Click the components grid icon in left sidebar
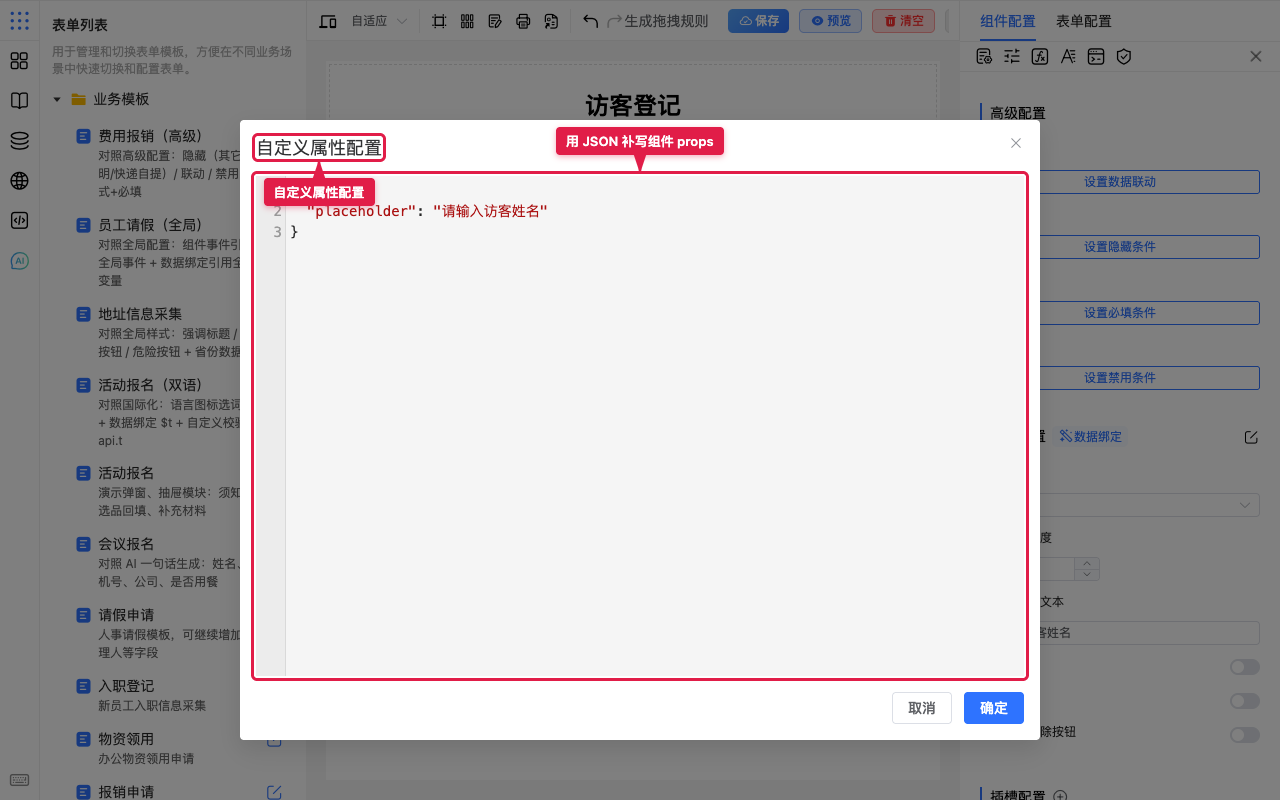The height and width of the screenshot is (800, 1280). tap(19, 61)
